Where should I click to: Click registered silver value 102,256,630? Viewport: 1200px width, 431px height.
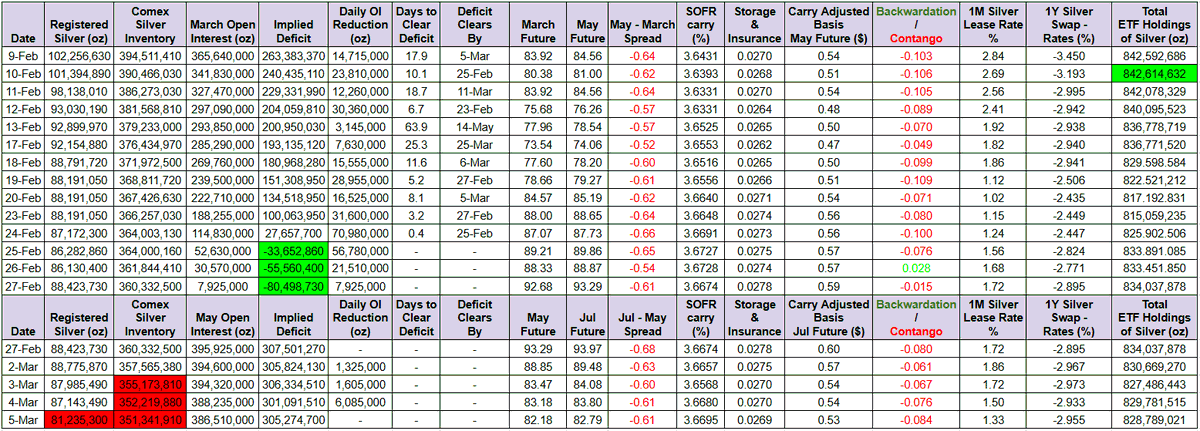[79, 57]
